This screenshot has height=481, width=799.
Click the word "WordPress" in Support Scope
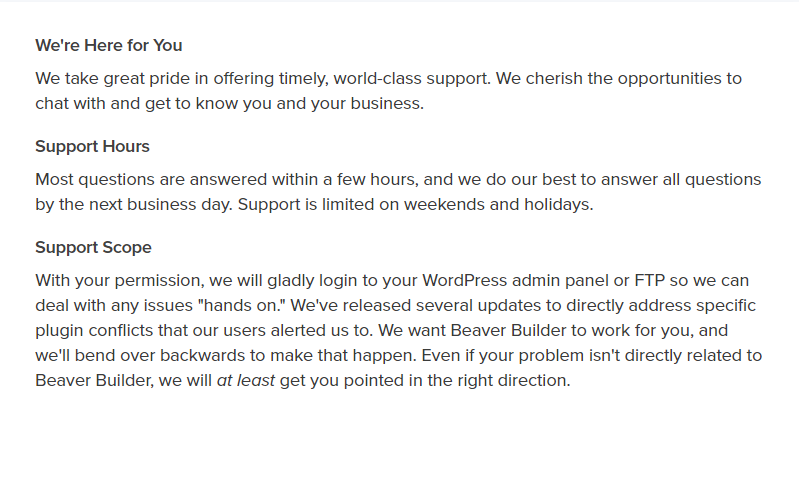coord(464,281)
